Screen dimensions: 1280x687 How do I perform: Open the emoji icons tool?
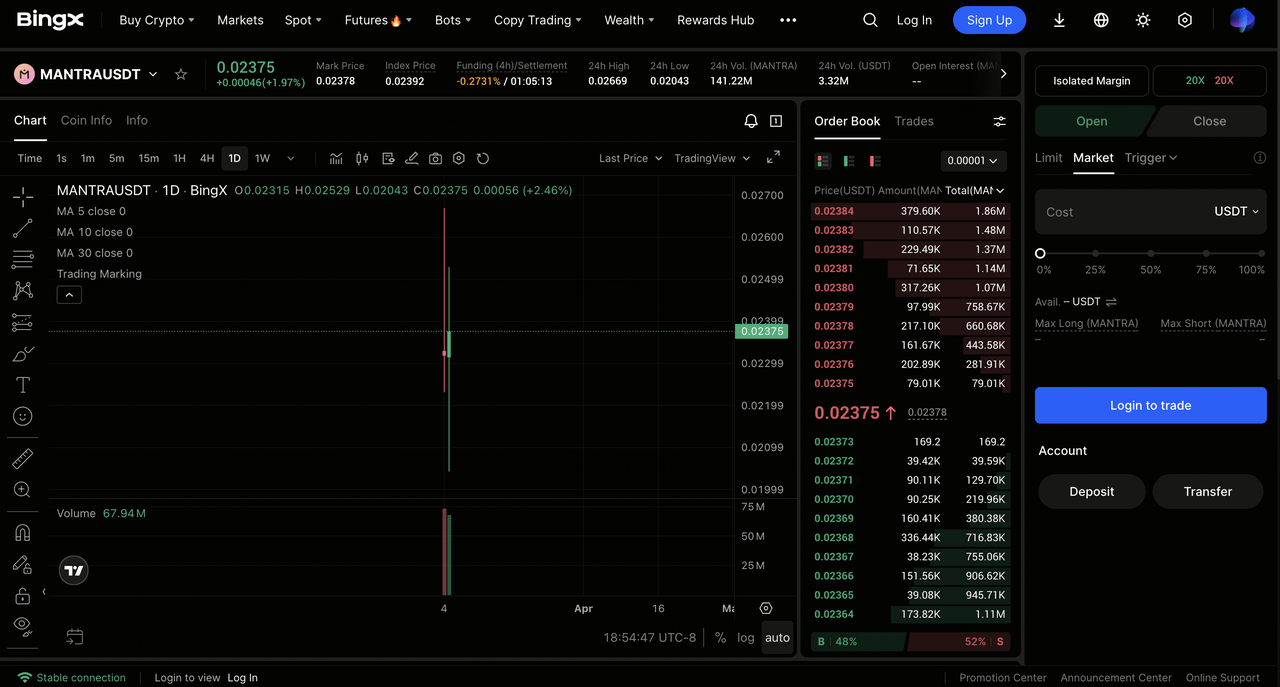23,416
